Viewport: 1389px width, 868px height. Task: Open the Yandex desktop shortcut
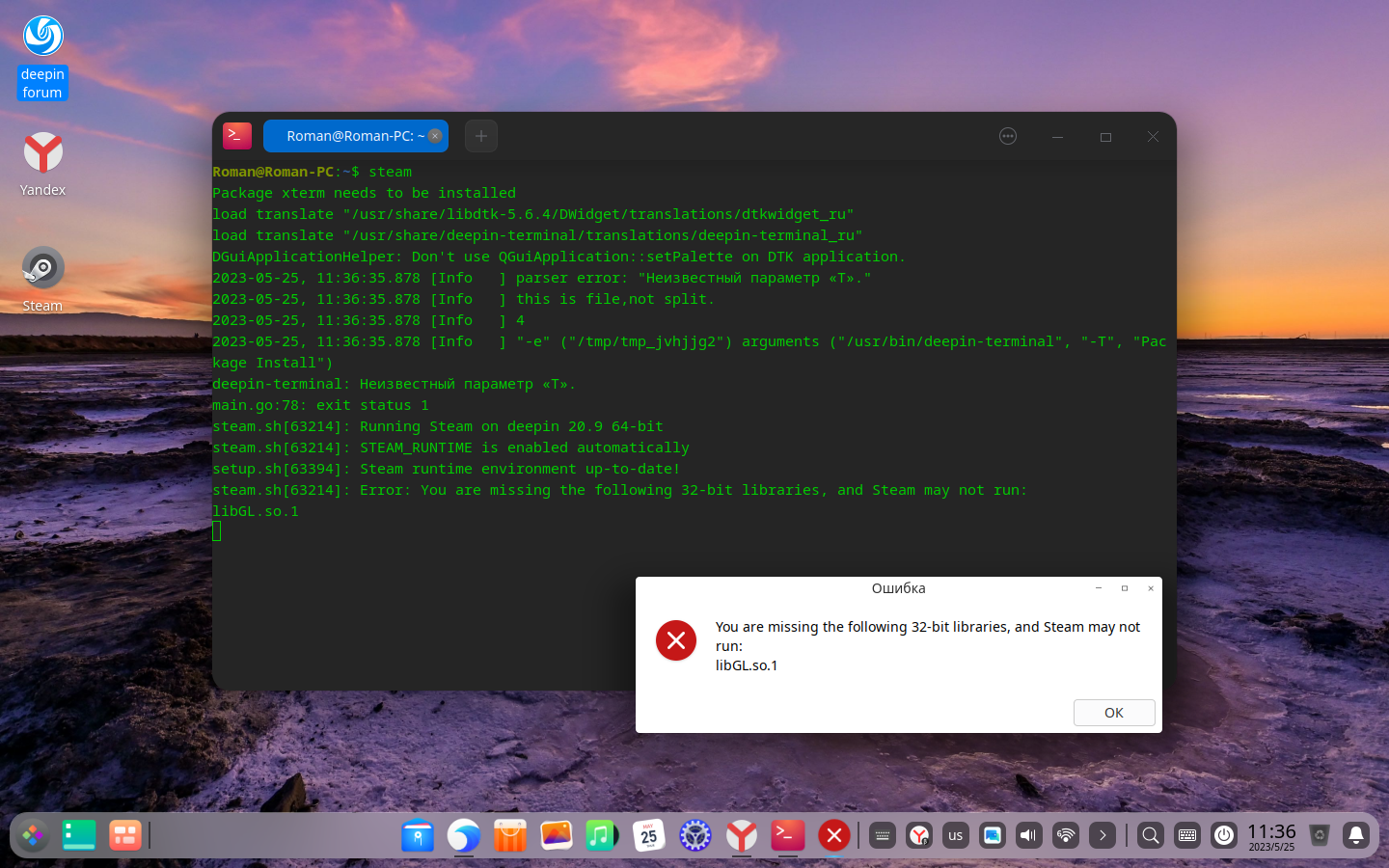(x=42, y=164)
